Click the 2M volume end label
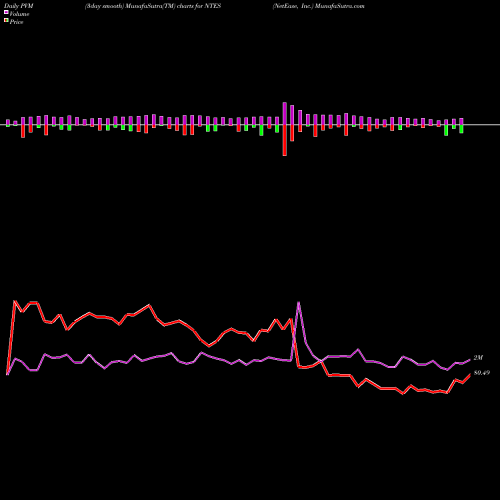The image size is (500, 500). pyautogui.click(x=478, y=358)
